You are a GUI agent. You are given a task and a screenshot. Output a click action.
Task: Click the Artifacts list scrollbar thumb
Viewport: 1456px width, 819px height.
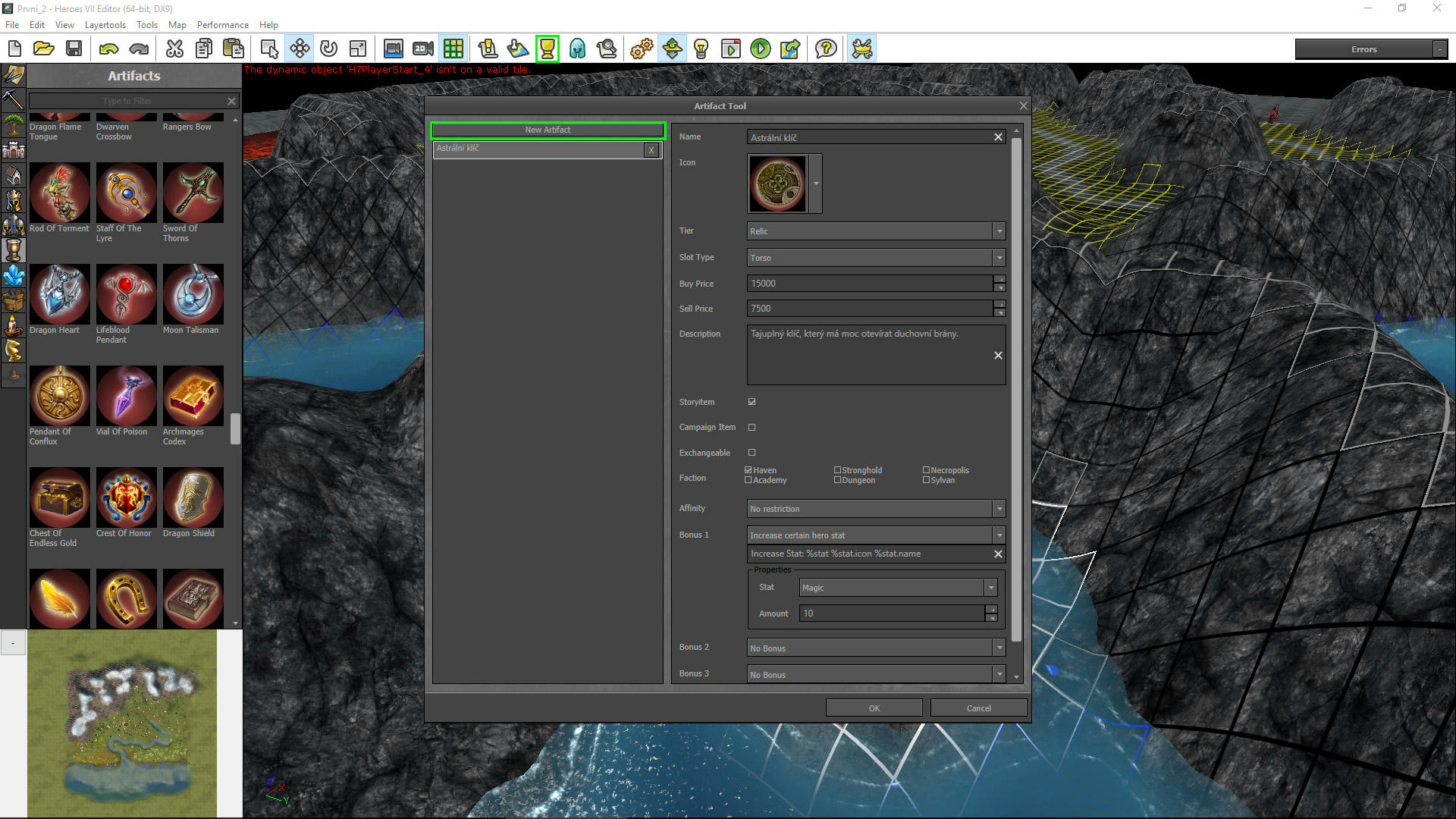235,428
